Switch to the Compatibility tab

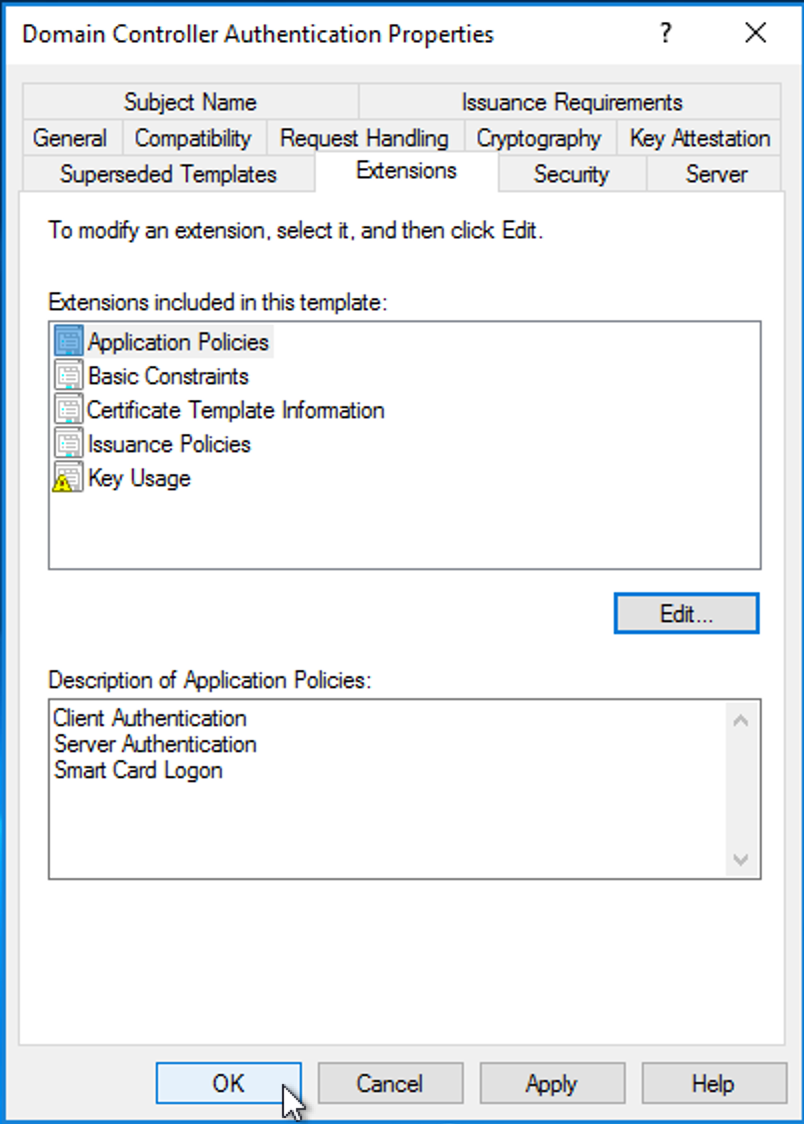193,138
